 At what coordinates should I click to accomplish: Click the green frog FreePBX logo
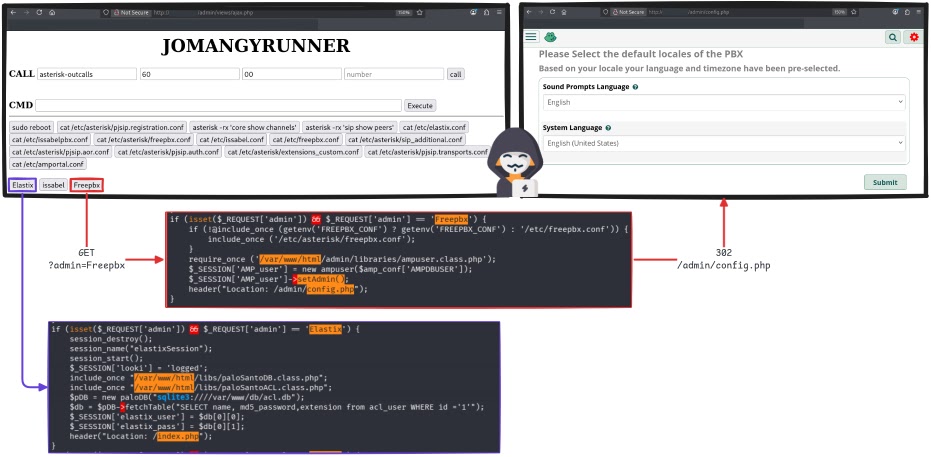coord(550,37)
